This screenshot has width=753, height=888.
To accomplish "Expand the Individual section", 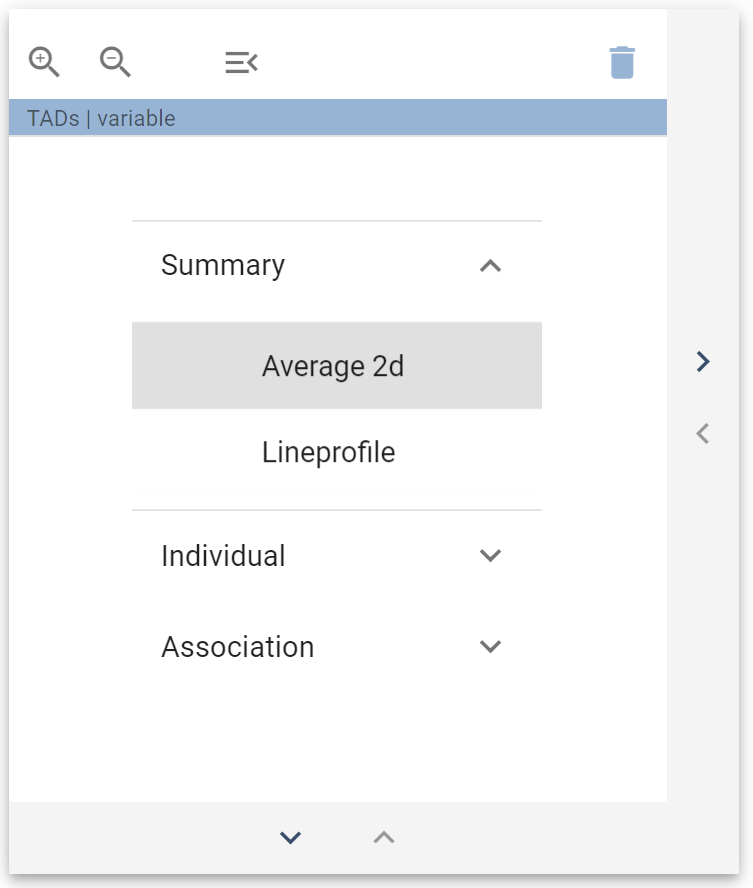I will coord(490,556).
